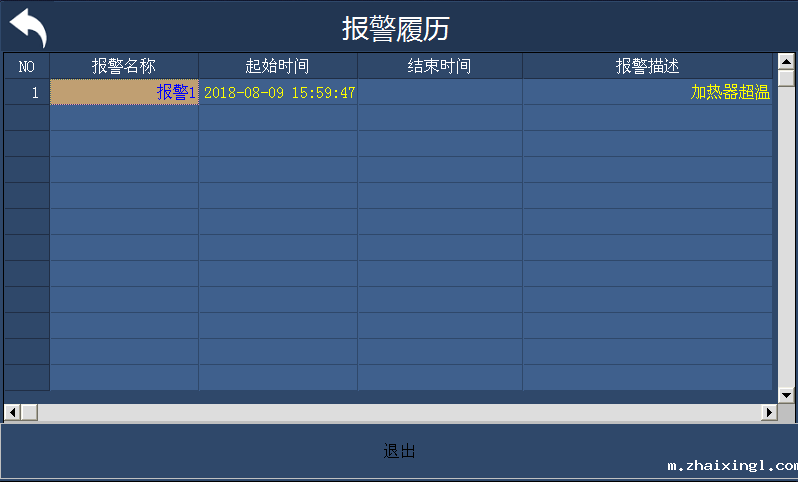798x482 pixels.
Task: Click the 报警履历 page title
Action: point(395,28)
